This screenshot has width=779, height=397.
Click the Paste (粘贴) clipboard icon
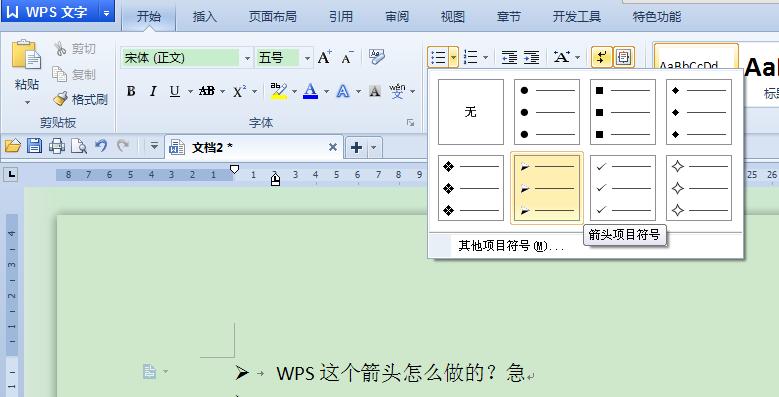26,55
